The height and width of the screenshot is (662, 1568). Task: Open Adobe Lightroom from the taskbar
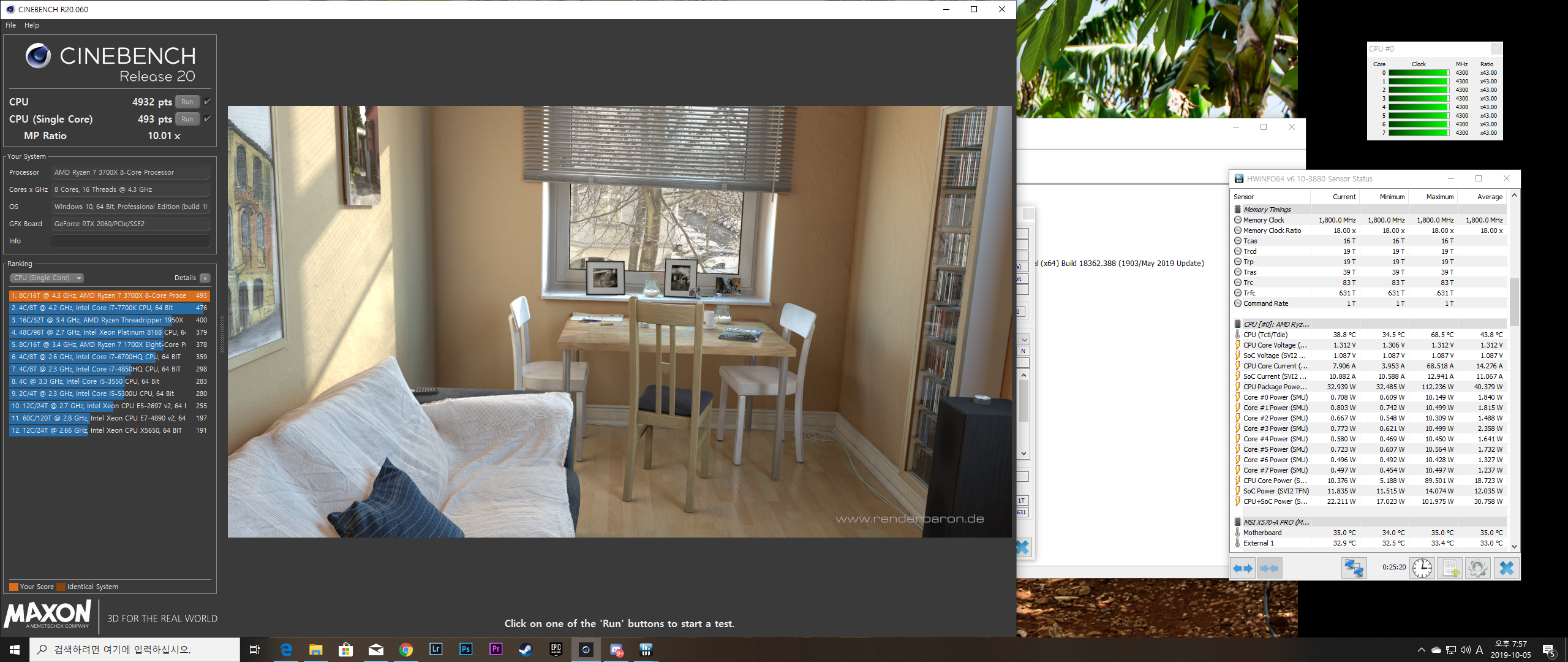(436, 650)
